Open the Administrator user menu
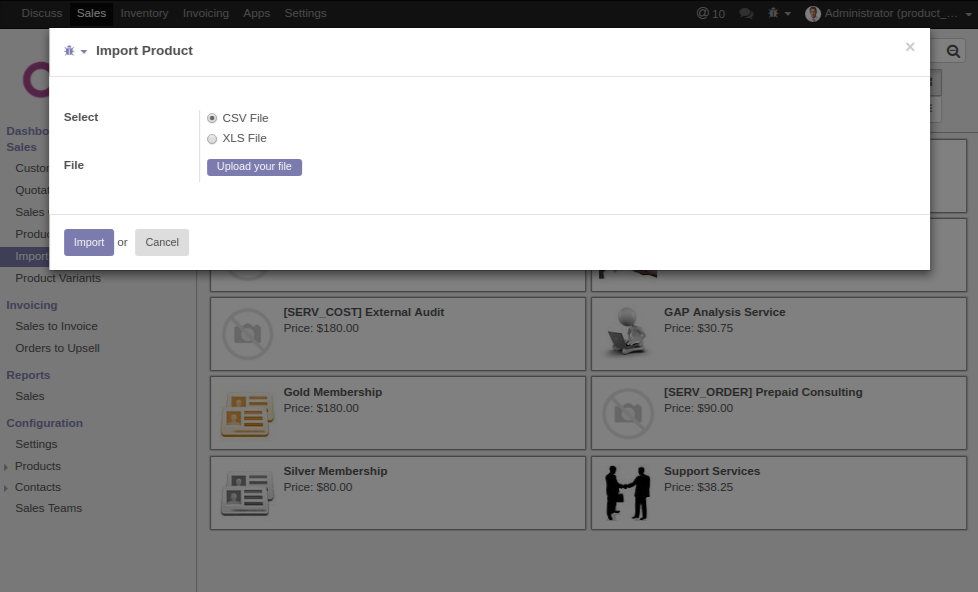The width and height of the screenshot is (978, 592). coord(880,13)
